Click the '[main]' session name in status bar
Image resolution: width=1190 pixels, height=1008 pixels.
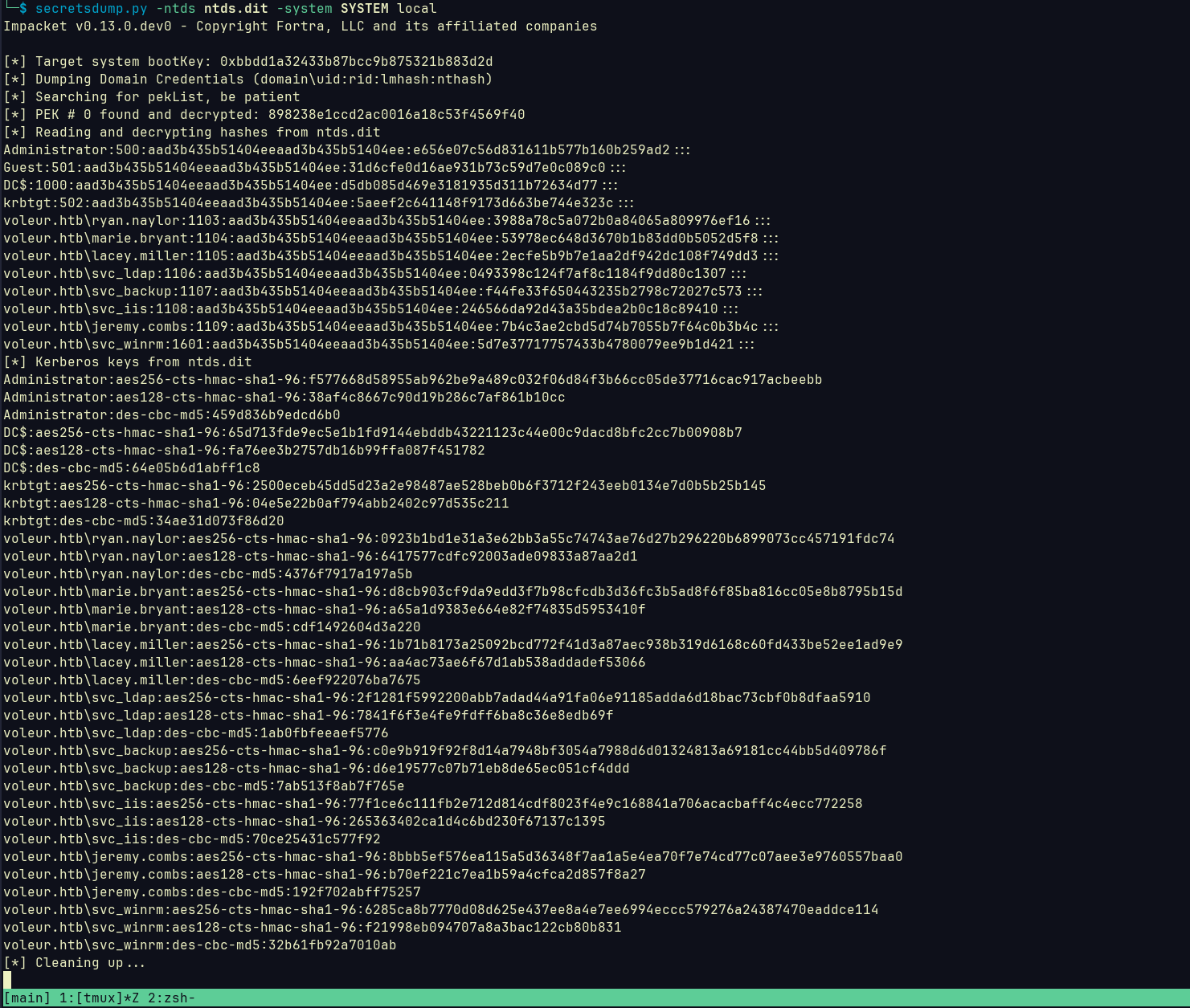coord(27,998)
